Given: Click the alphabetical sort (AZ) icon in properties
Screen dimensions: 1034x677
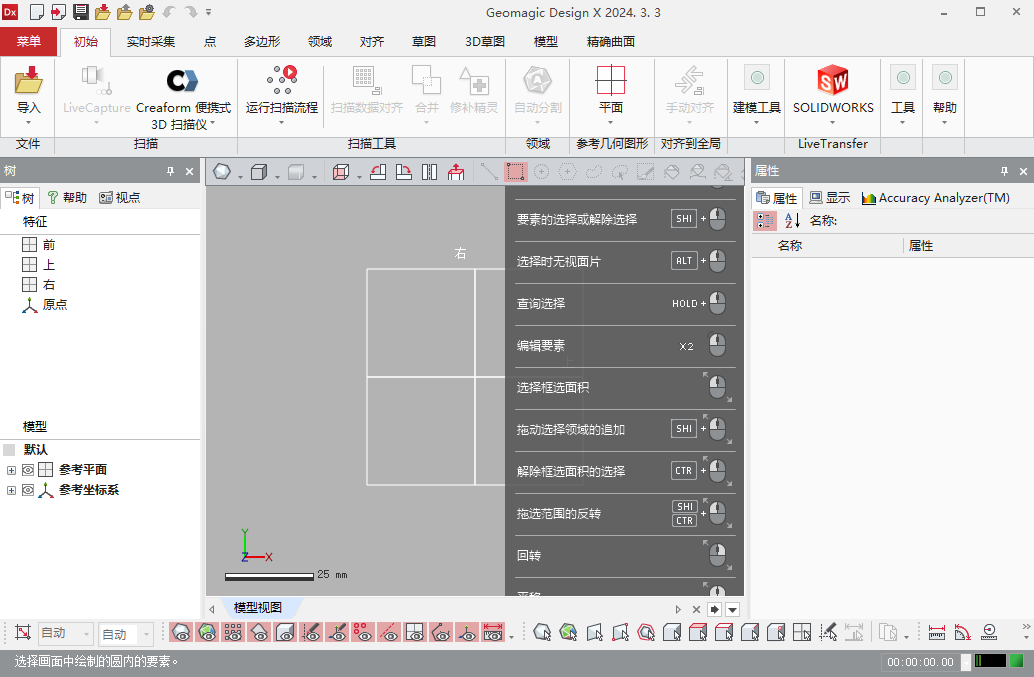Looking at the screenshot, I should click(x=792, y=221).
